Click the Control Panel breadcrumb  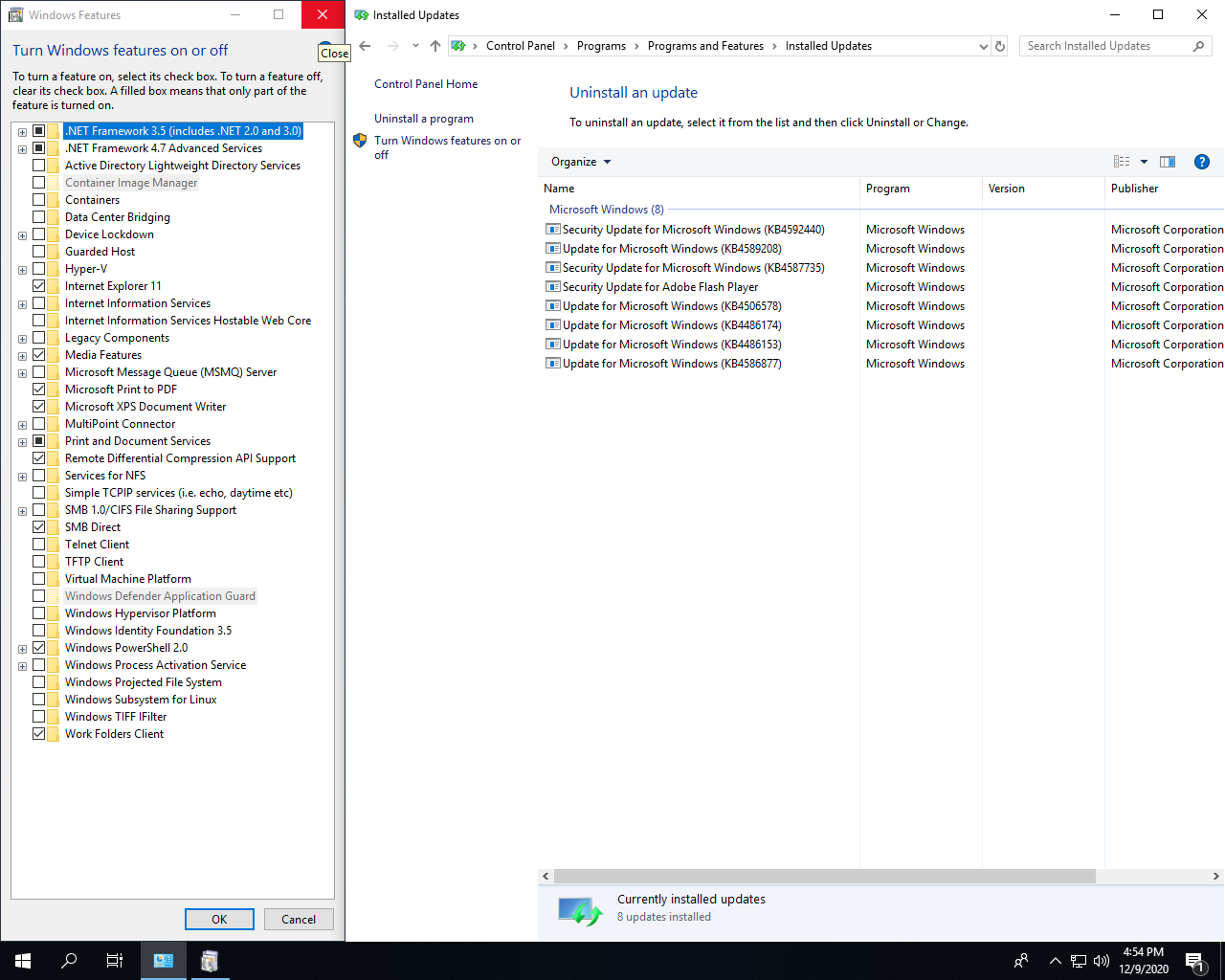coord(521,46)
